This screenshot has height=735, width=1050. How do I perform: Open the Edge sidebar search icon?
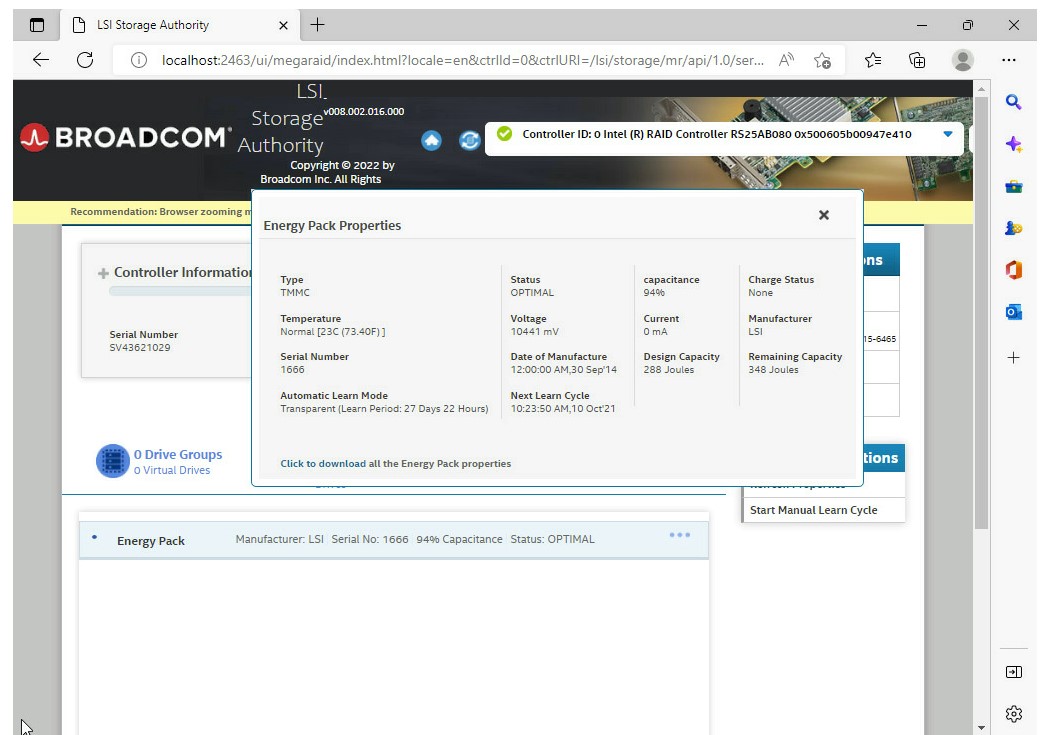(x=1013, y=102)
